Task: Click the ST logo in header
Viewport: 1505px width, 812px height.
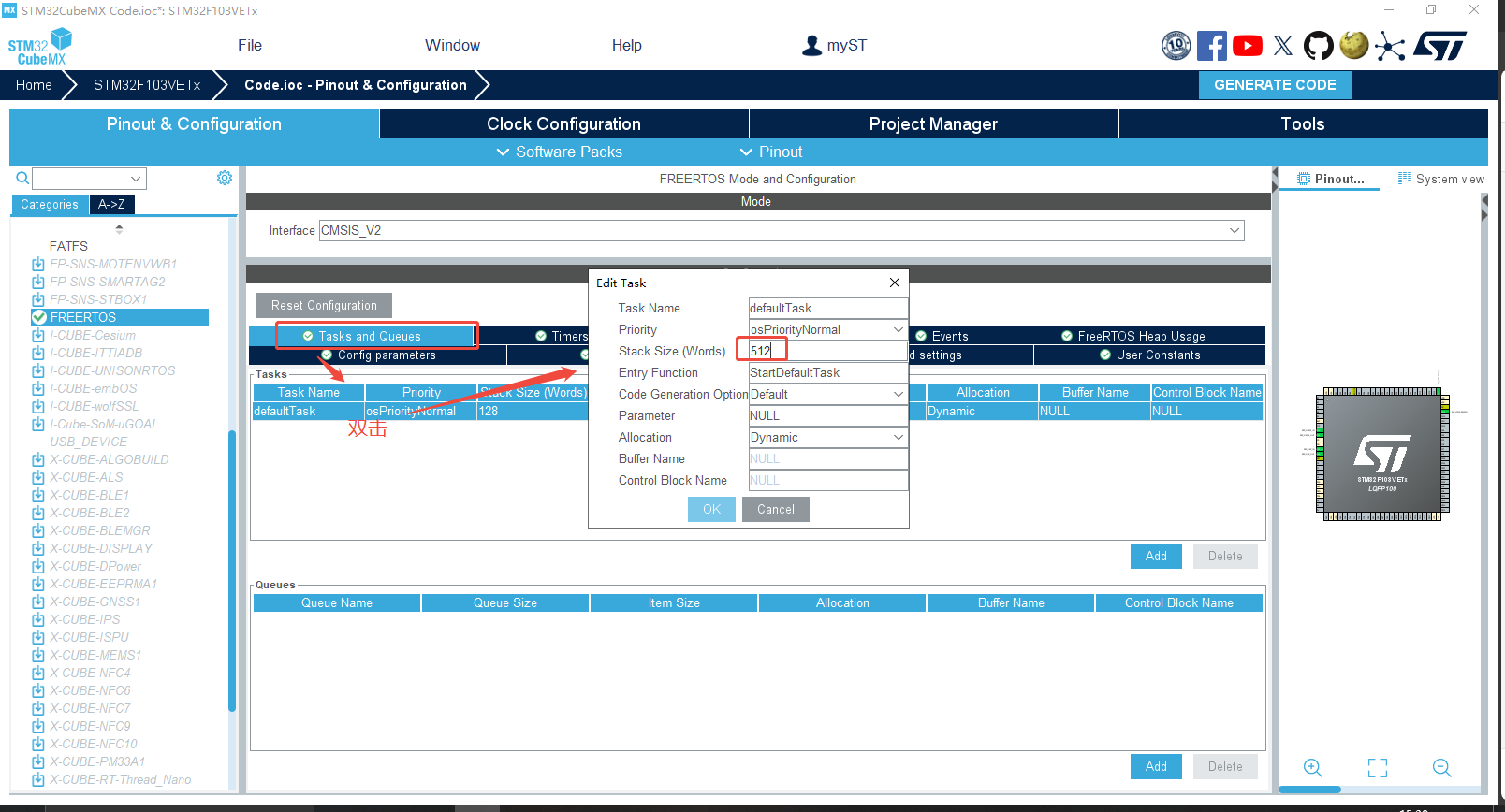Action: pyautogui.click(x=1440, y=46)
